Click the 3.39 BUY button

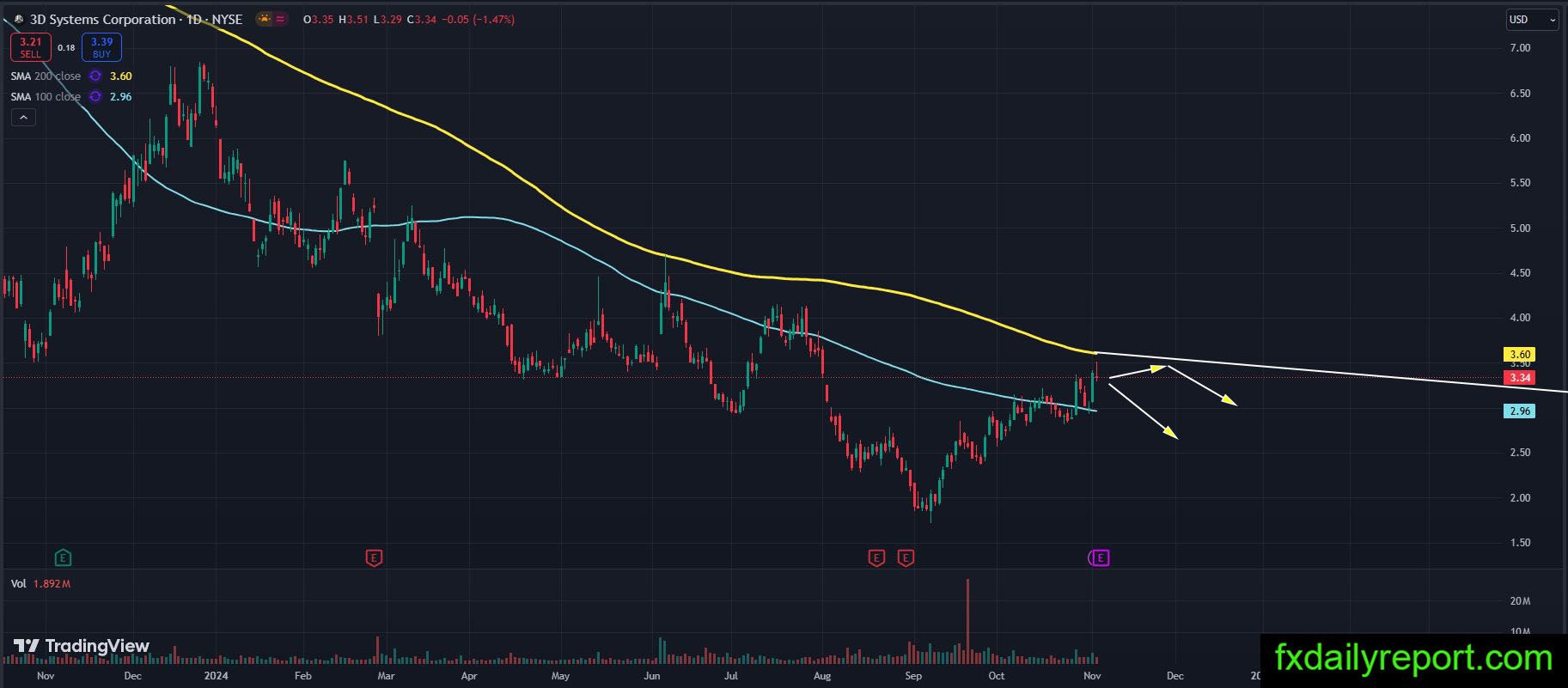tap(101, 47)
